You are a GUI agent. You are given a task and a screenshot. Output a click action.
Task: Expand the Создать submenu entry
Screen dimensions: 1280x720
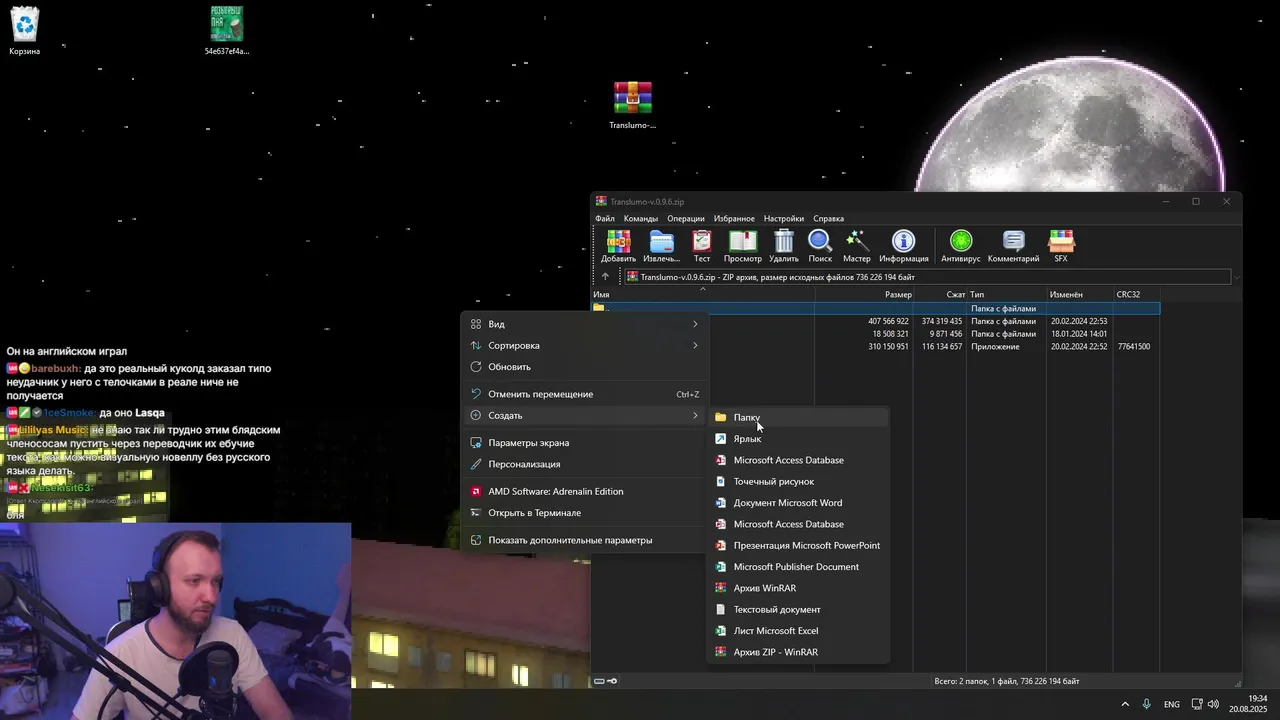585,415
